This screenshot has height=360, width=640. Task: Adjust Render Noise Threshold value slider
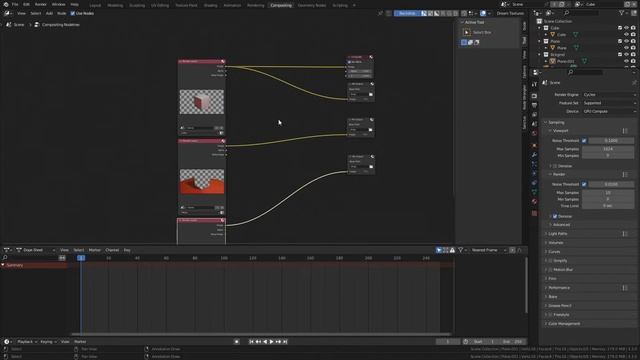coord(611,184)
